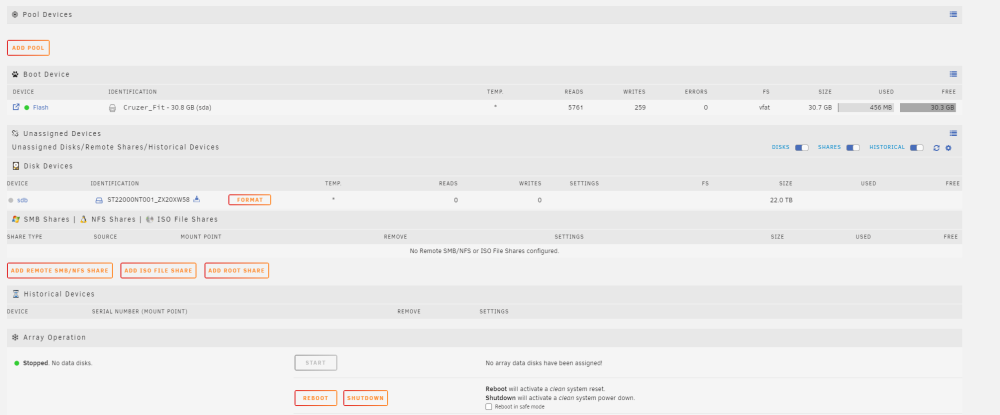This screenshot has width=1000, height=415.
Task: Reboot the server
Action: click(316, 398)
